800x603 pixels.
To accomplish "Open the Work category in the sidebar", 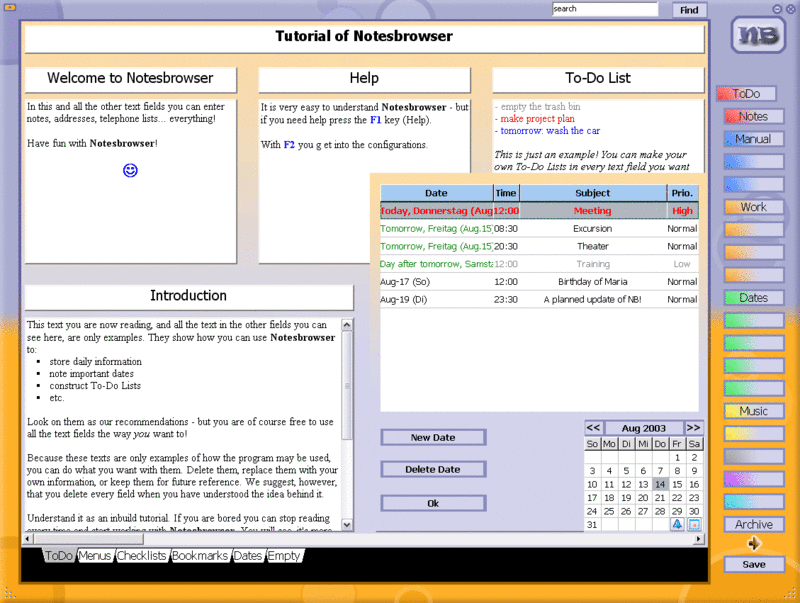I will [754, 207].
